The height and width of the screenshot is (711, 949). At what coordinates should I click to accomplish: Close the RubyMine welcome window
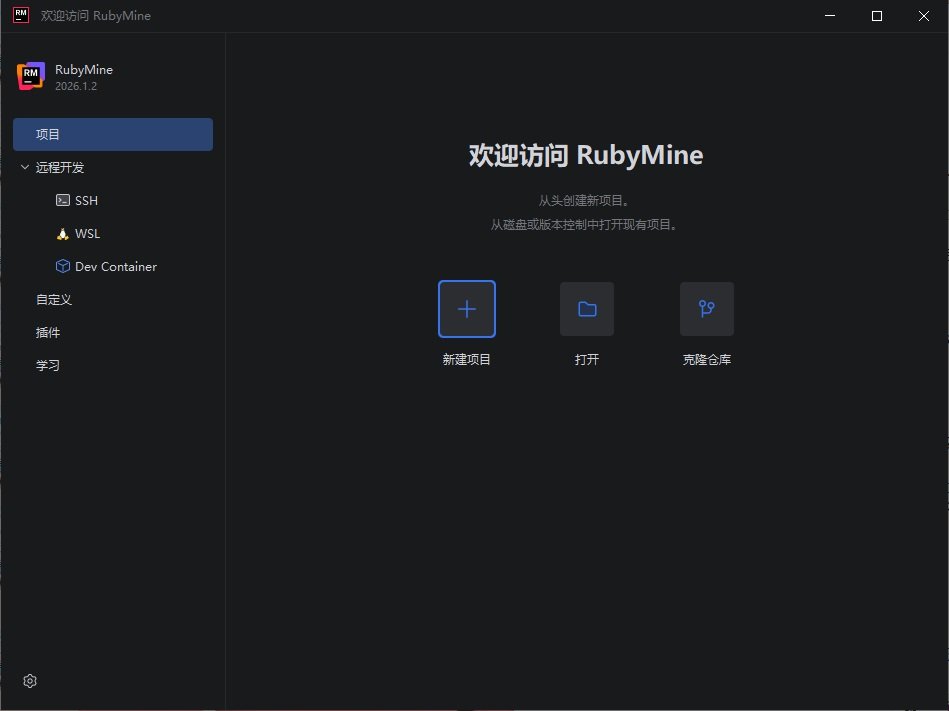tap(924, 16)
